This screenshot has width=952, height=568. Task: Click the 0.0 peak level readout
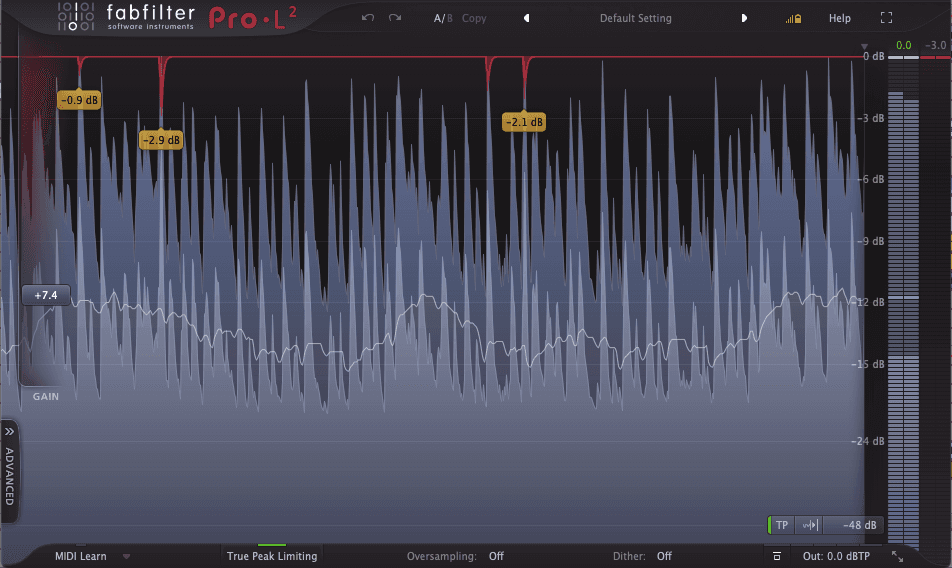(x=903, y=45)
